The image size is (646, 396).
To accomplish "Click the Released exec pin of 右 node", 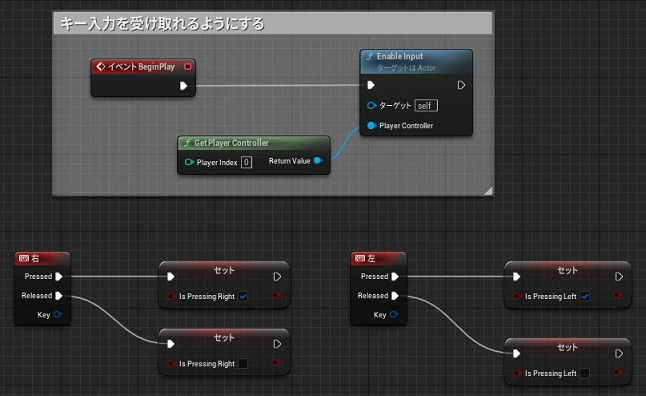I will [x=59, y=295].
